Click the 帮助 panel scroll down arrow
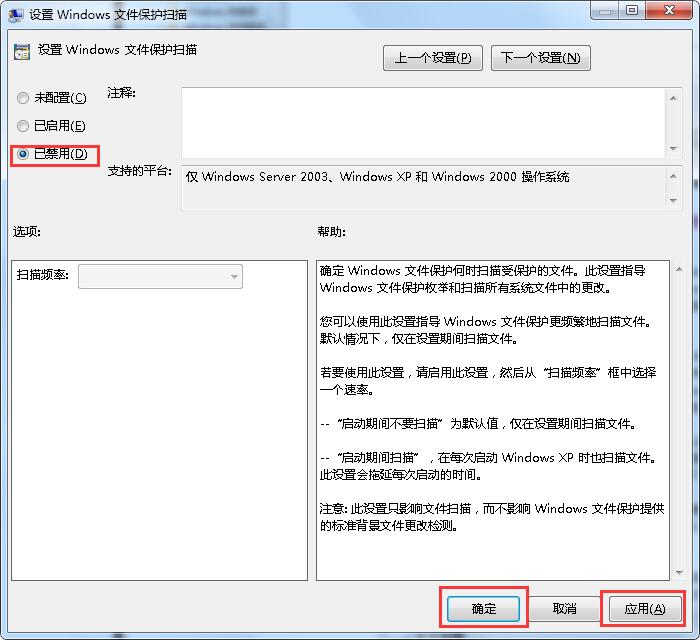Screen dimensions: 700x640 [679, 573]
